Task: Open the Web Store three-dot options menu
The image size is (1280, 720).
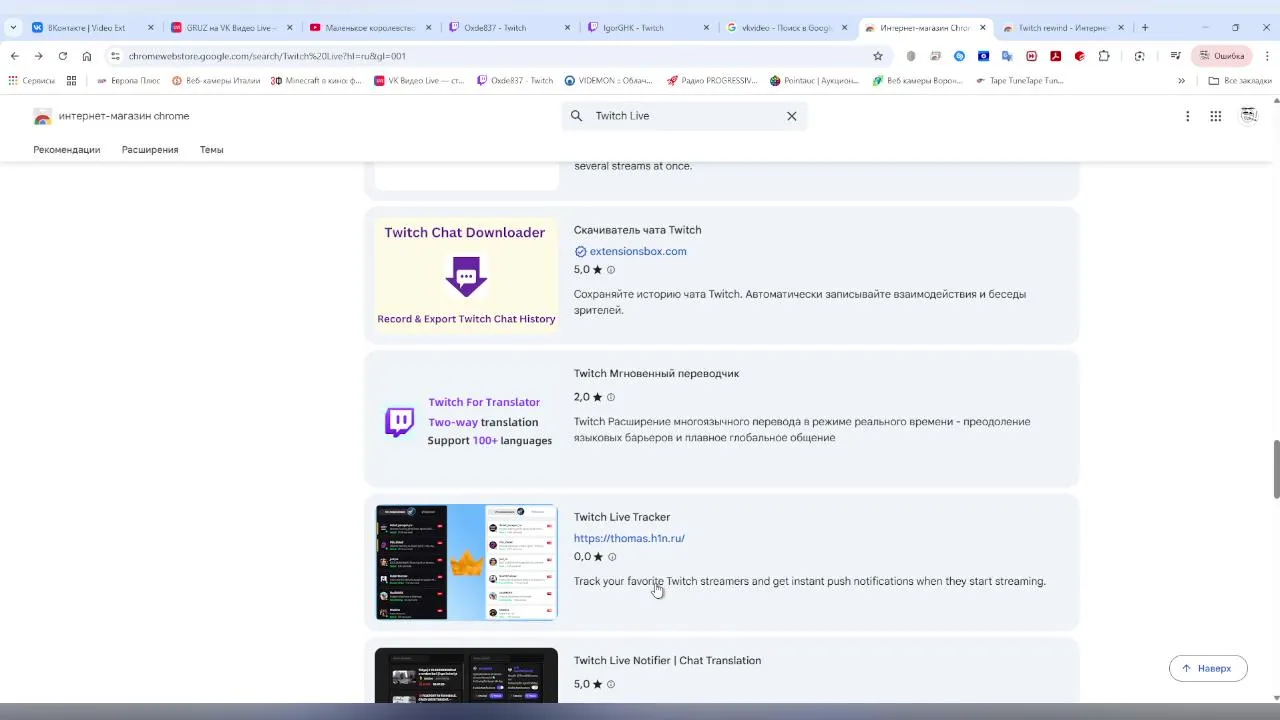Action: click(x=1187, y=116)
